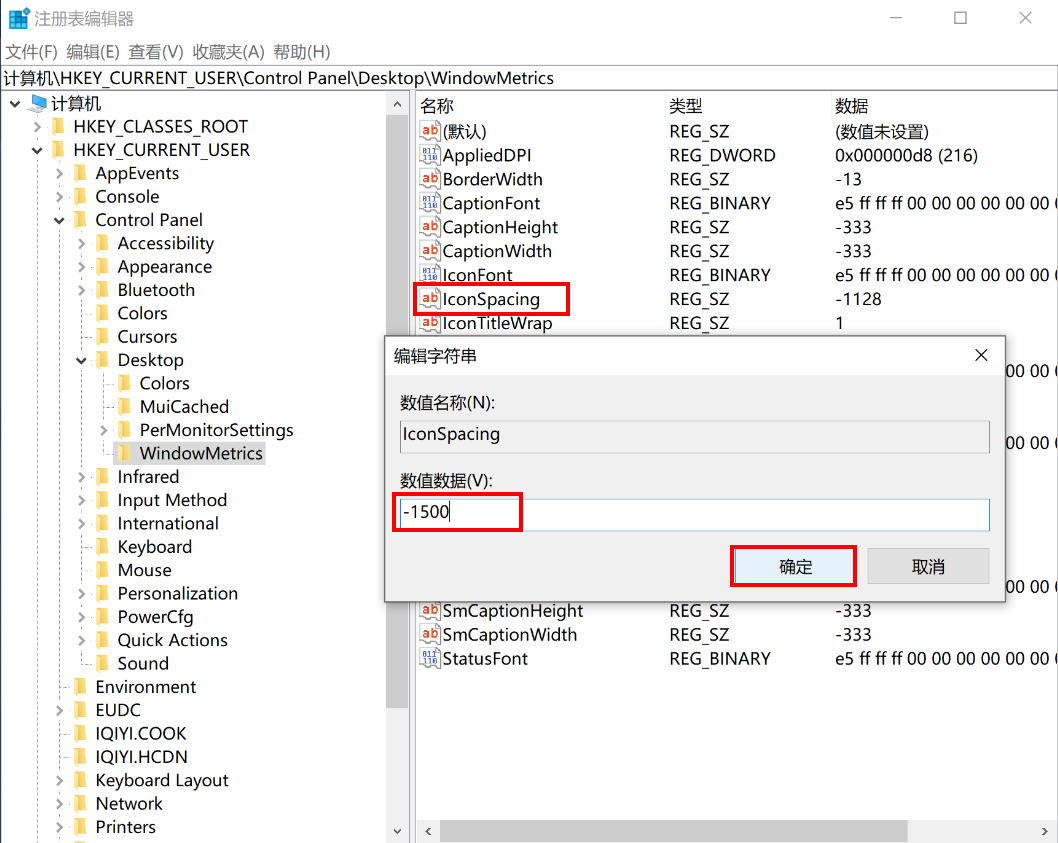Click the Registry Editor app icon in title bar
The image size is (1058, 843).
19,19
